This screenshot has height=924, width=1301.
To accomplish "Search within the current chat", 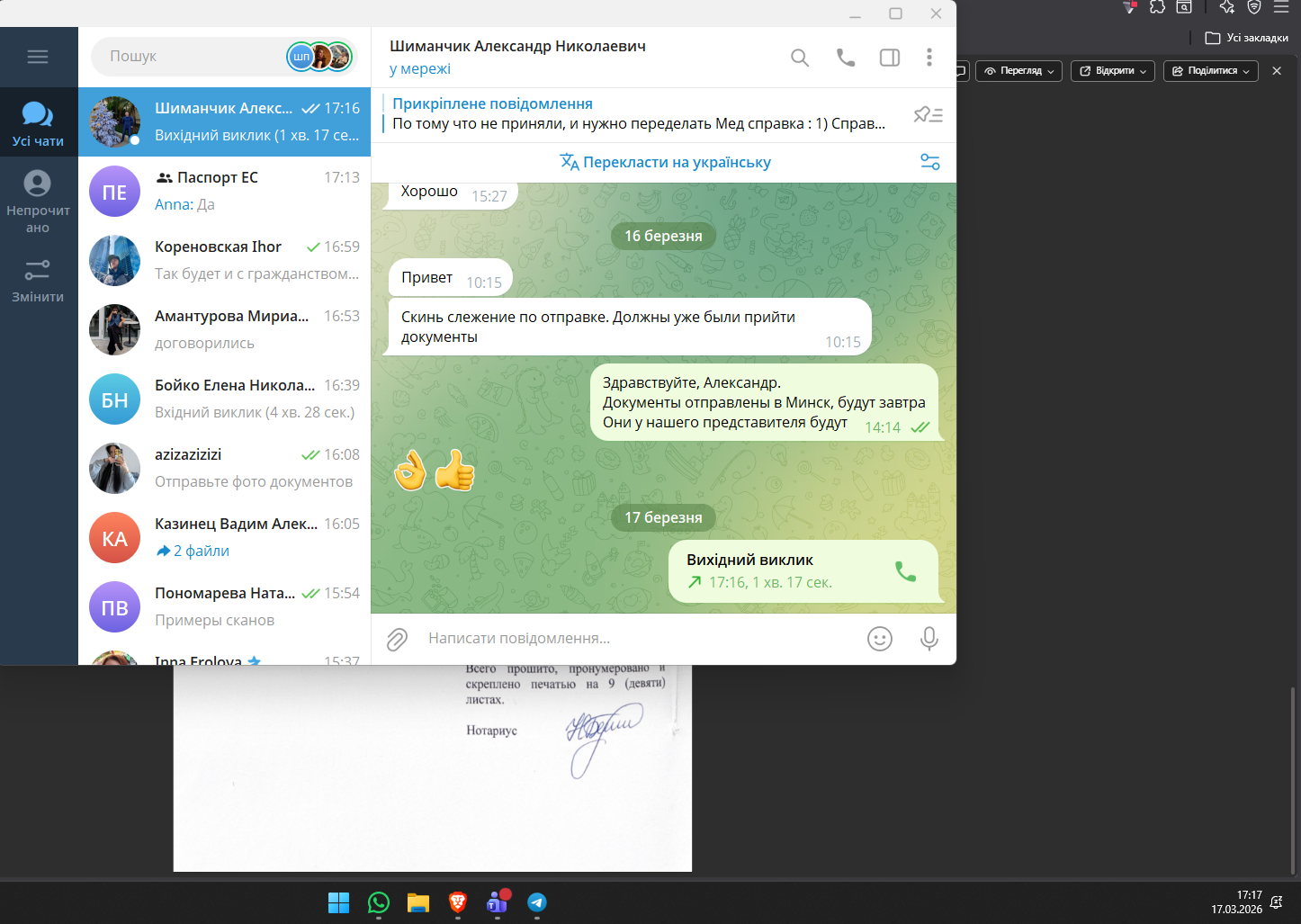I will [x=800, y=58].
